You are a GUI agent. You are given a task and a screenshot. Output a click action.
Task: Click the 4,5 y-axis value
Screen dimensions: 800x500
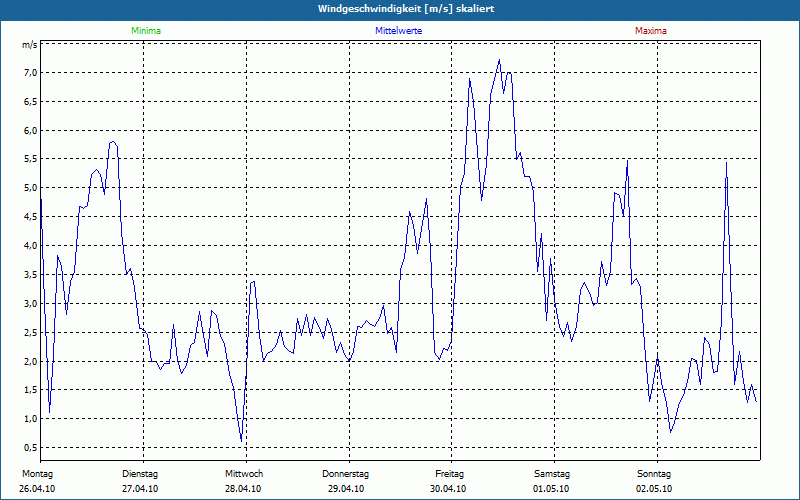pyautogui.click(x=30, y=217)
